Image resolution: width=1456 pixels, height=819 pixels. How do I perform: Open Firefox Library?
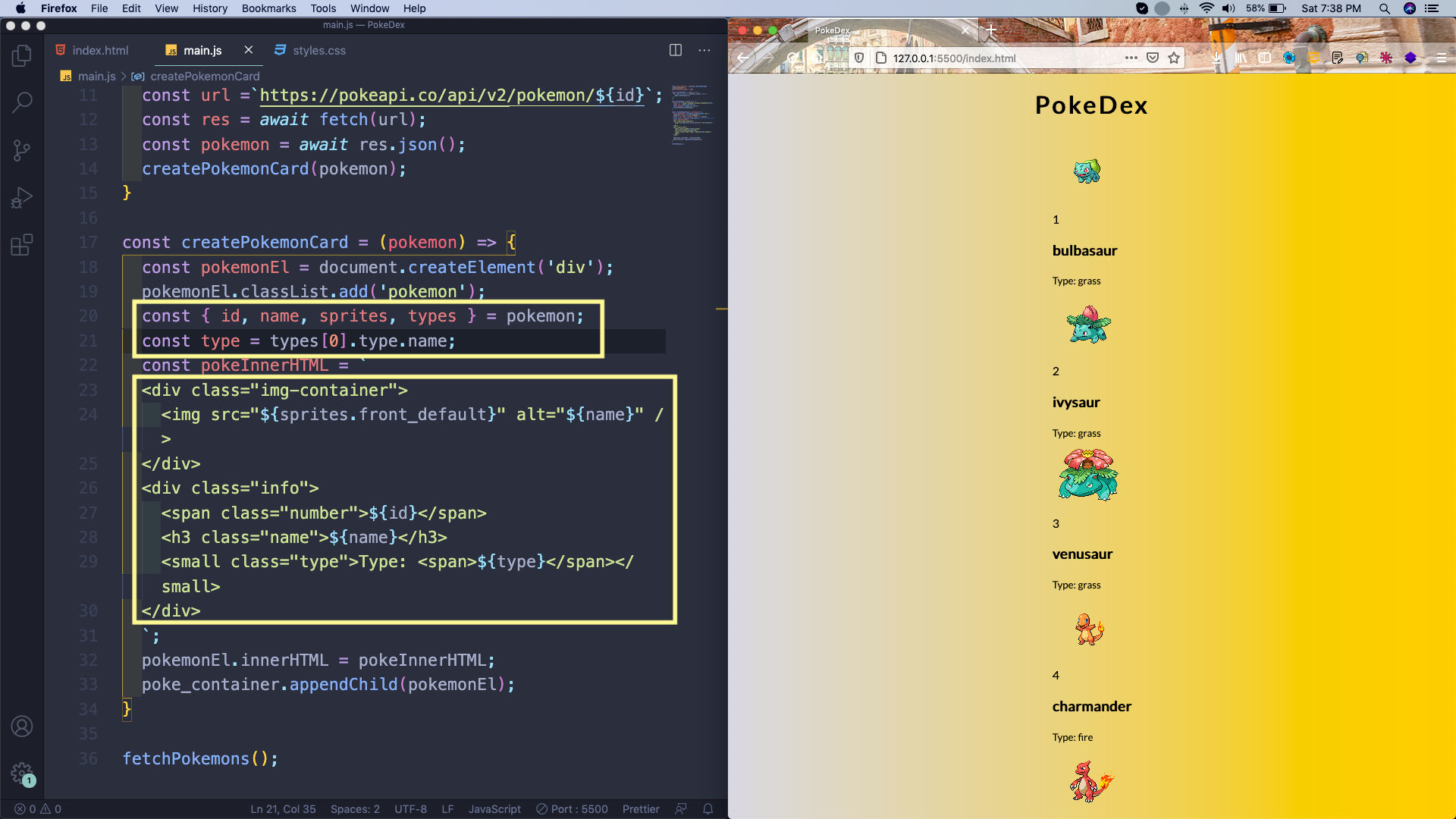coord(1241,58)
